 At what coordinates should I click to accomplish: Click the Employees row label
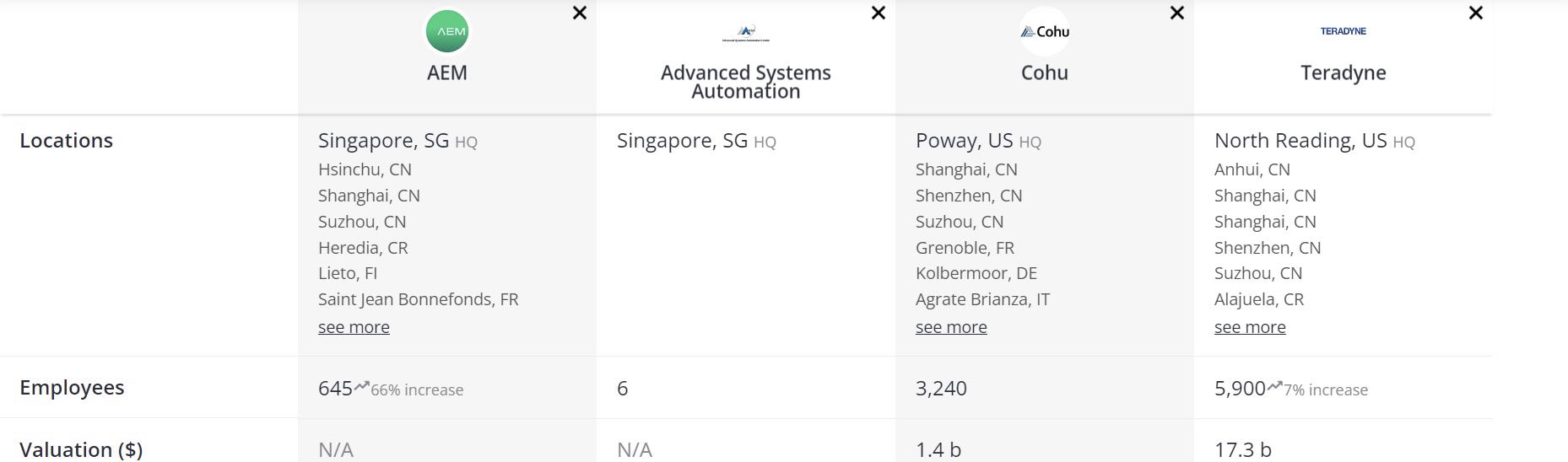point(72,388)
